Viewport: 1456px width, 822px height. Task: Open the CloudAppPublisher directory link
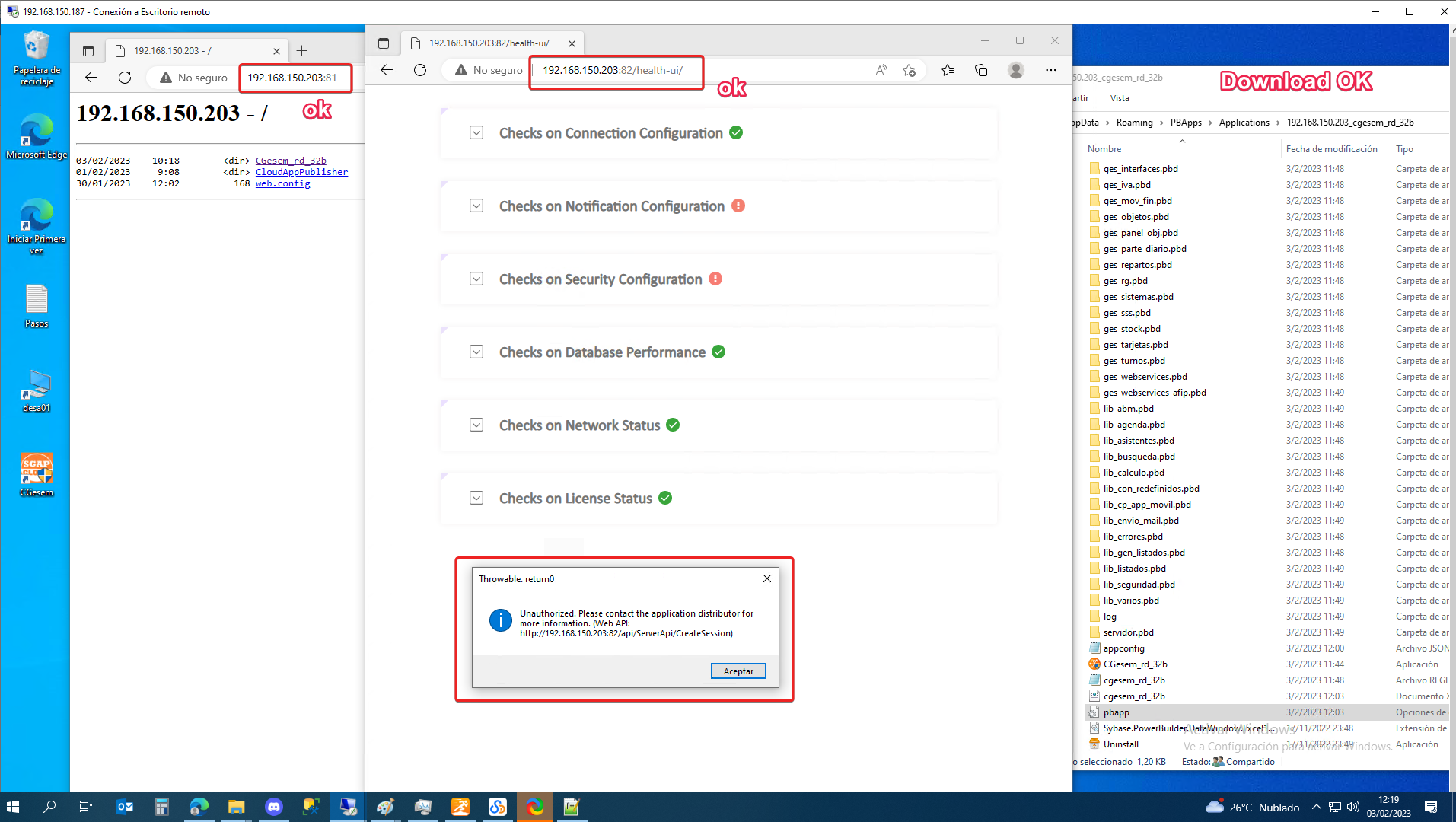tap(301, 172)
